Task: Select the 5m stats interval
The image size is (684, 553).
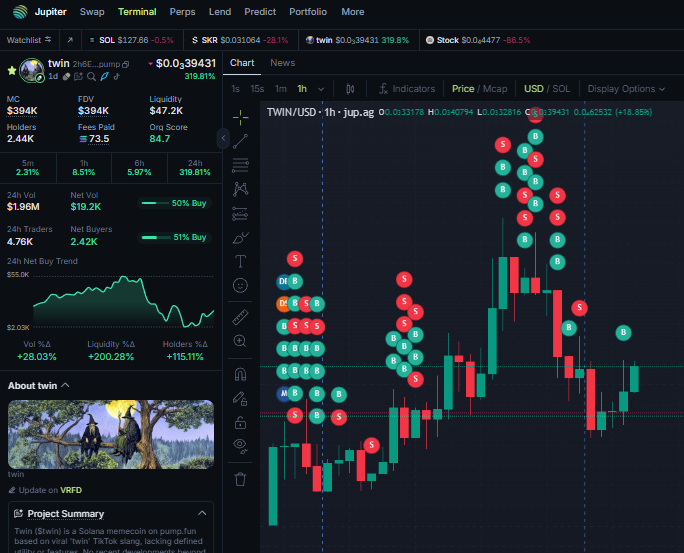Action: point(28,167)
